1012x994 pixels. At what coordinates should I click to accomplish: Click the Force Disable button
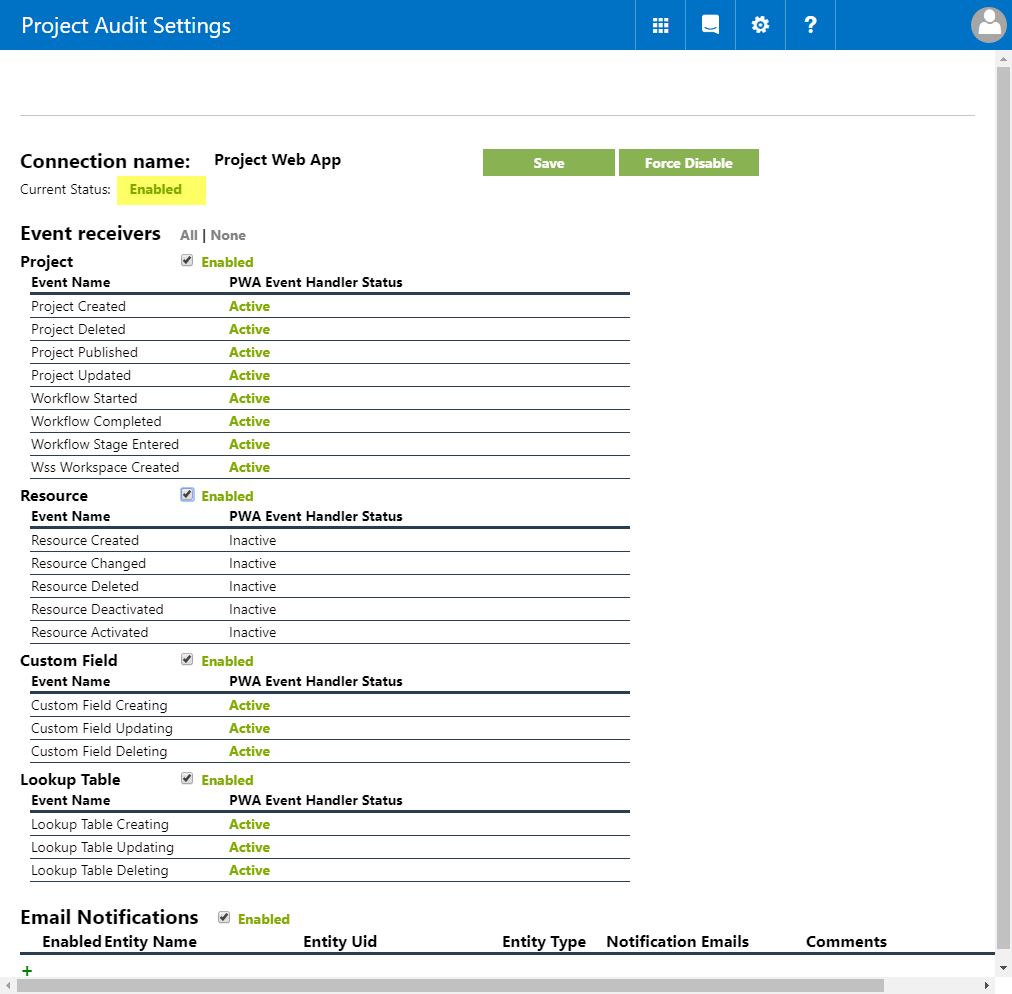click(x=689, y=163)
